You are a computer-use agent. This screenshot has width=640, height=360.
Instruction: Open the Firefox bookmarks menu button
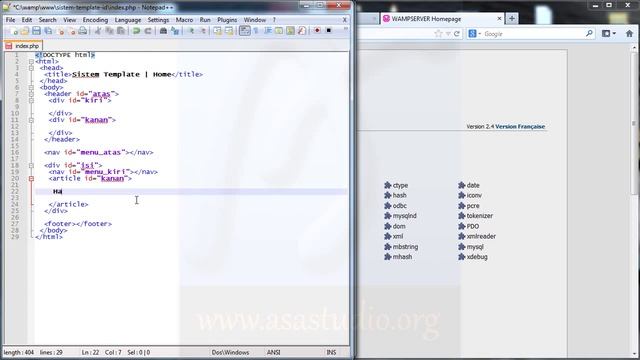click(x=608, y=34)
